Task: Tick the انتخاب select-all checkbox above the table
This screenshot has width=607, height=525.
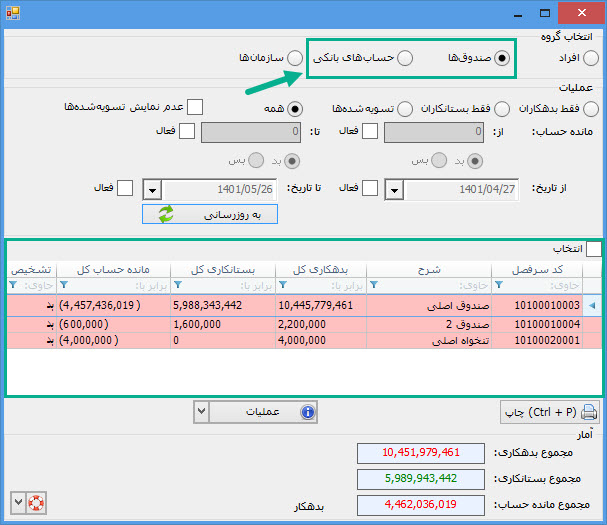Action: [x=593, y=249]
